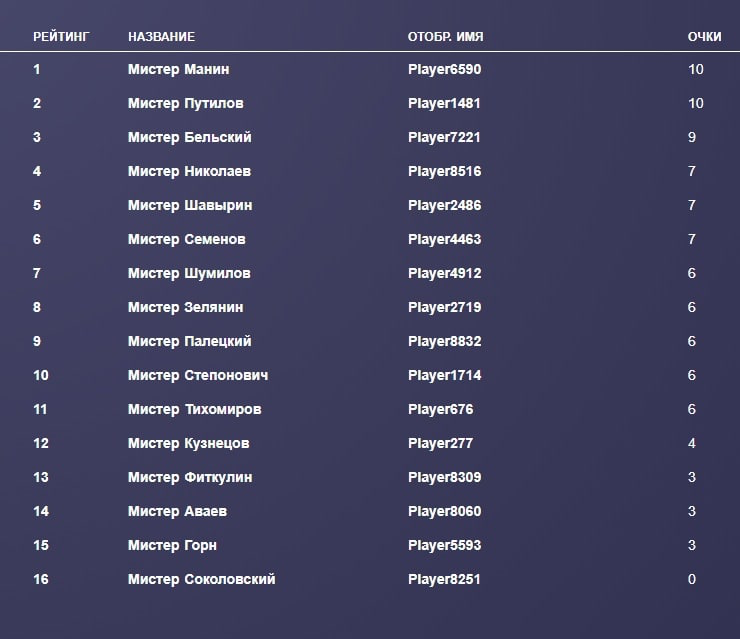Click the name Мистер Семенов
The height and width of the screenshot is (639, 740).
pyautogui.click(x=186, y=240)
